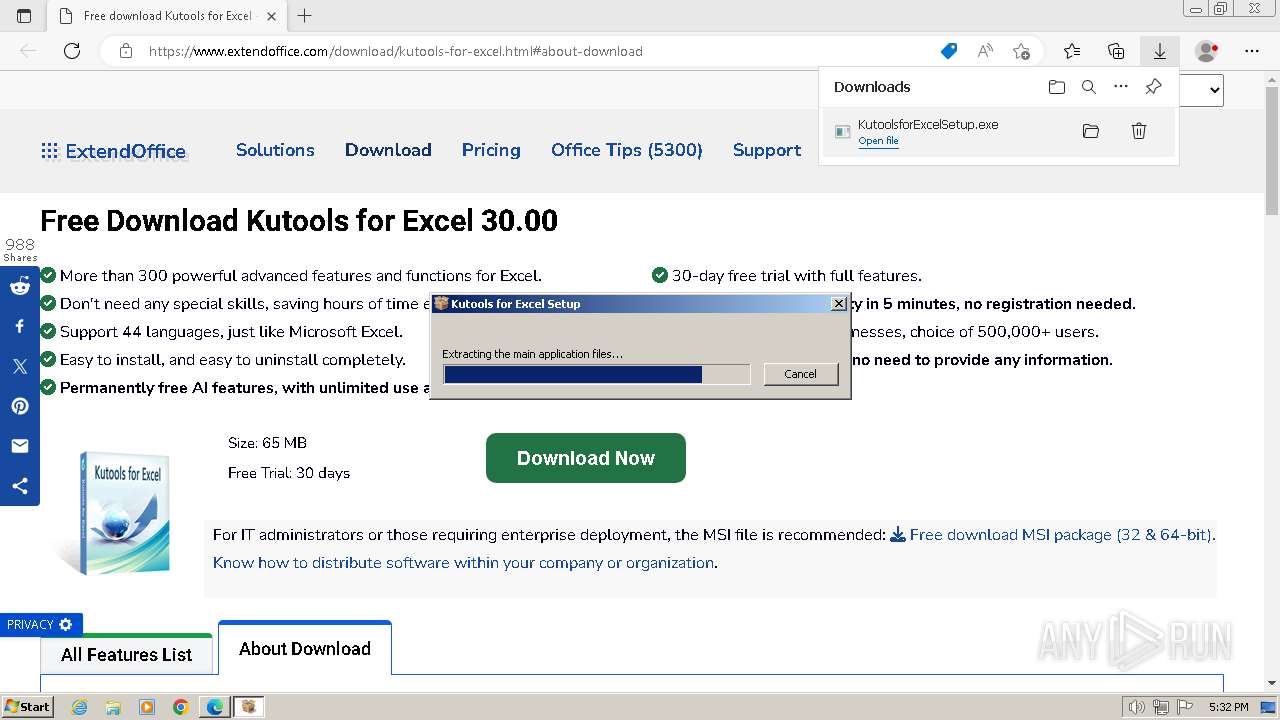This screenshot has height=720, width=1280.
Task: Click the generic share icon in sidebar
Action: (x=20, y=486)
